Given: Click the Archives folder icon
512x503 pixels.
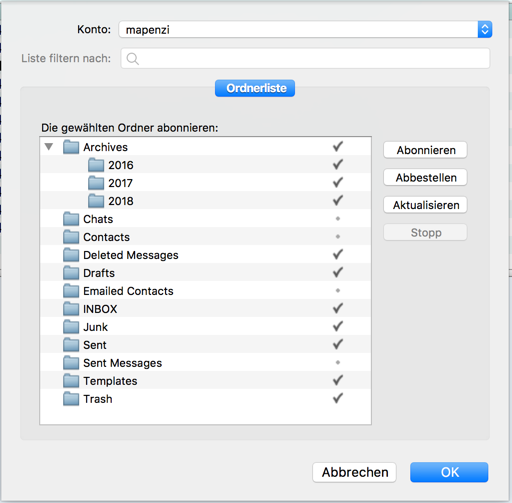Looking at the screenshot, I should tap(71, 147).
